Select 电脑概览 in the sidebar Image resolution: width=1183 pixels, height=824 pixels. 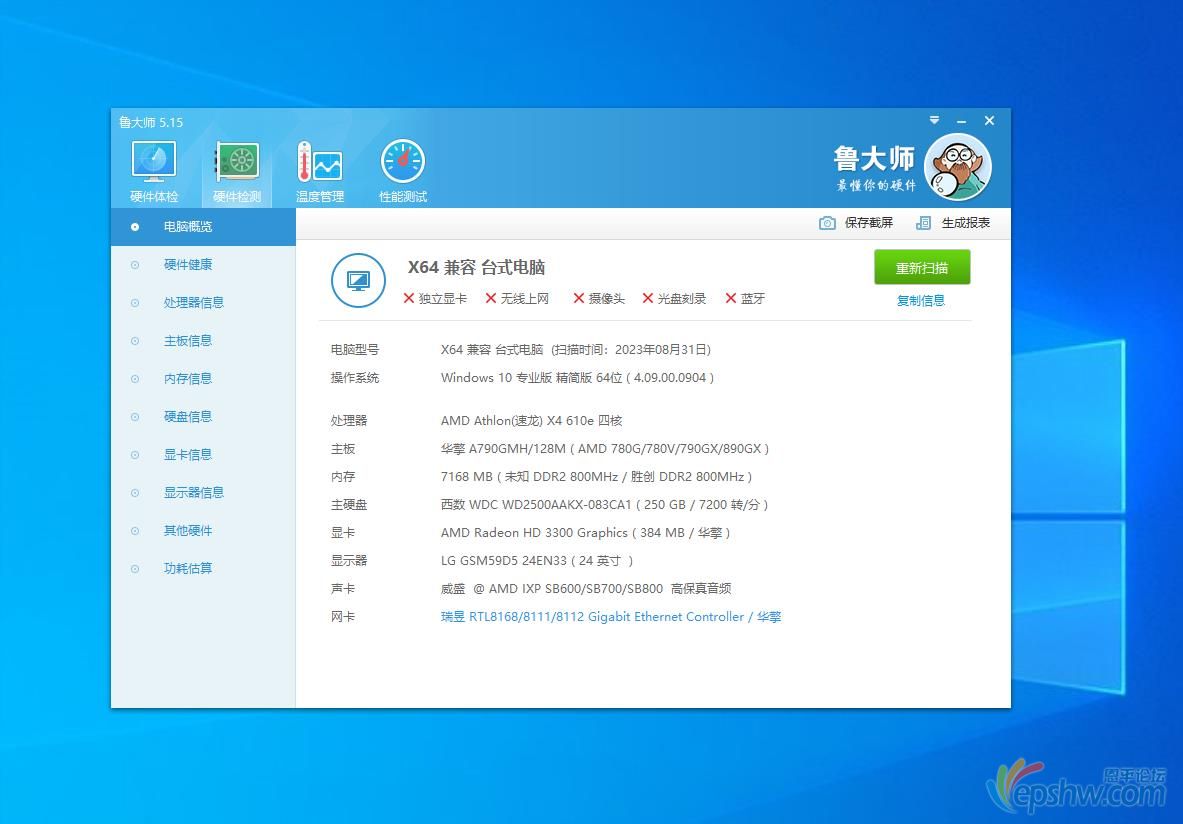click(x=203, y=226)
